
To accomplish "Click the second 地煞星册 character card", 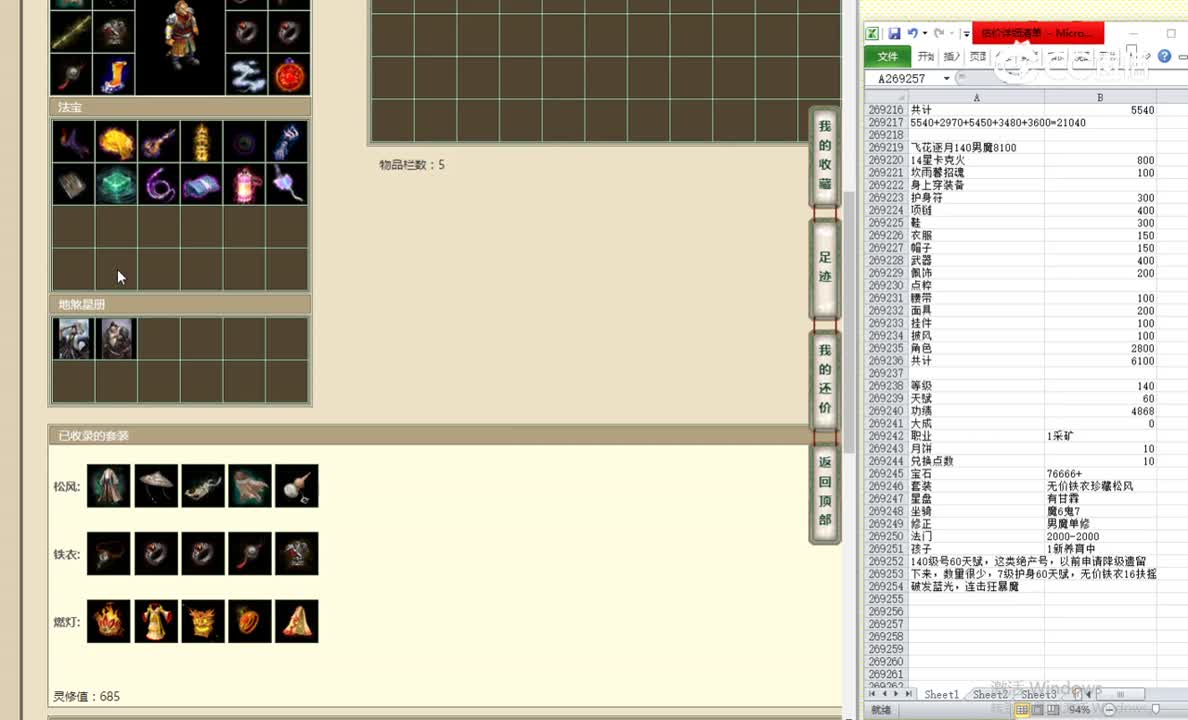I will pos(117,338).
